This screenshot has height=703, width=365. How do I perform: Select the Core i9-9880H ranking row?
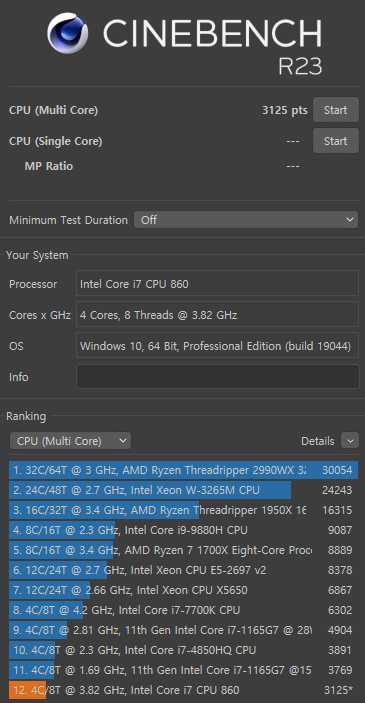(183, 530)
